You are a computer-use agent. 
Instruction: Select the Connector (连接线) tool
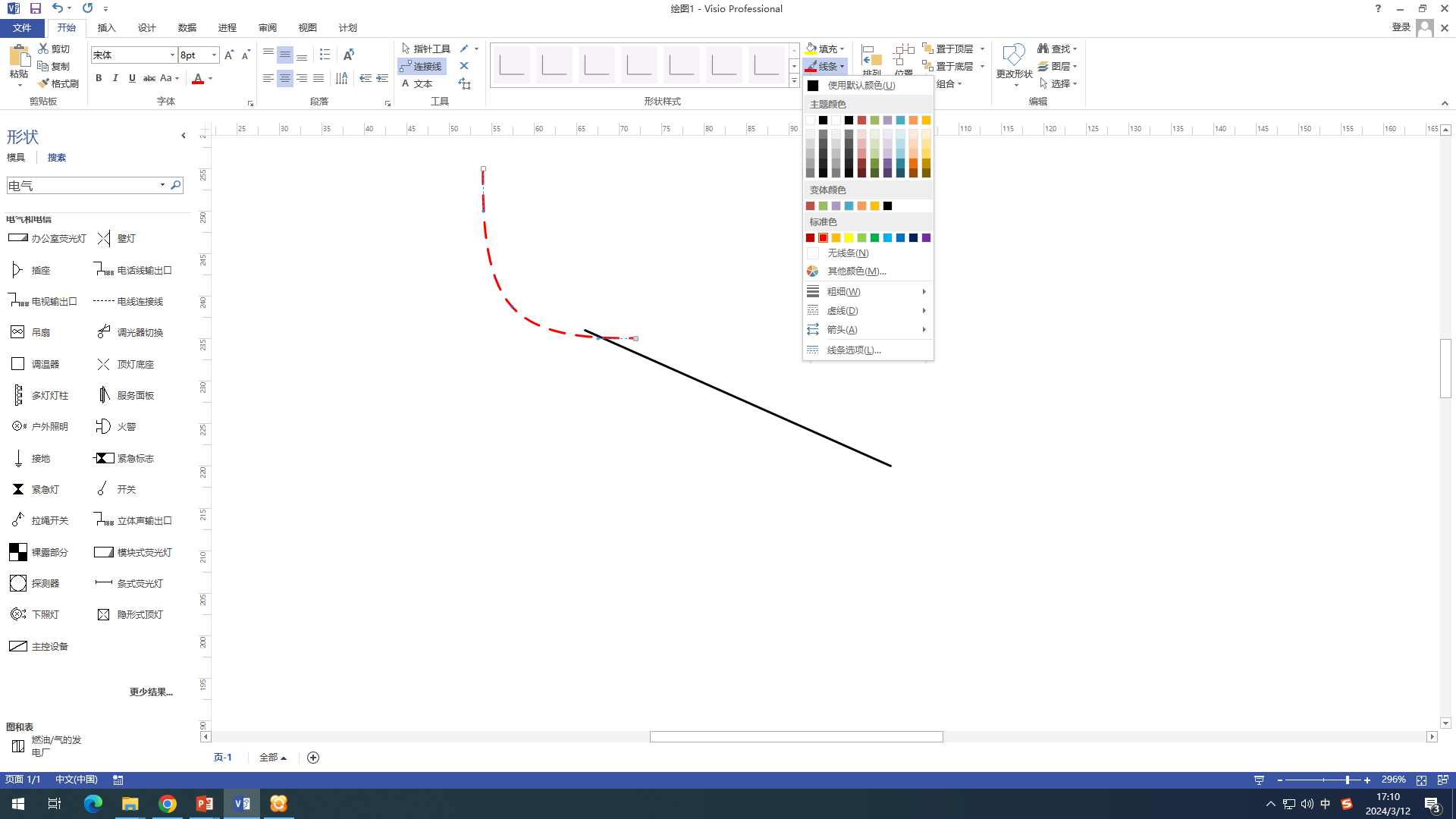click(x=422, y=67)
